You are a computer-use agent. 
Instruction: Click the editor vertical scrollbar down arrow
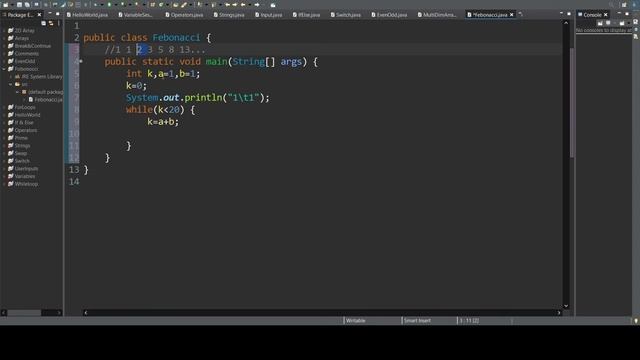coord(566,306)
